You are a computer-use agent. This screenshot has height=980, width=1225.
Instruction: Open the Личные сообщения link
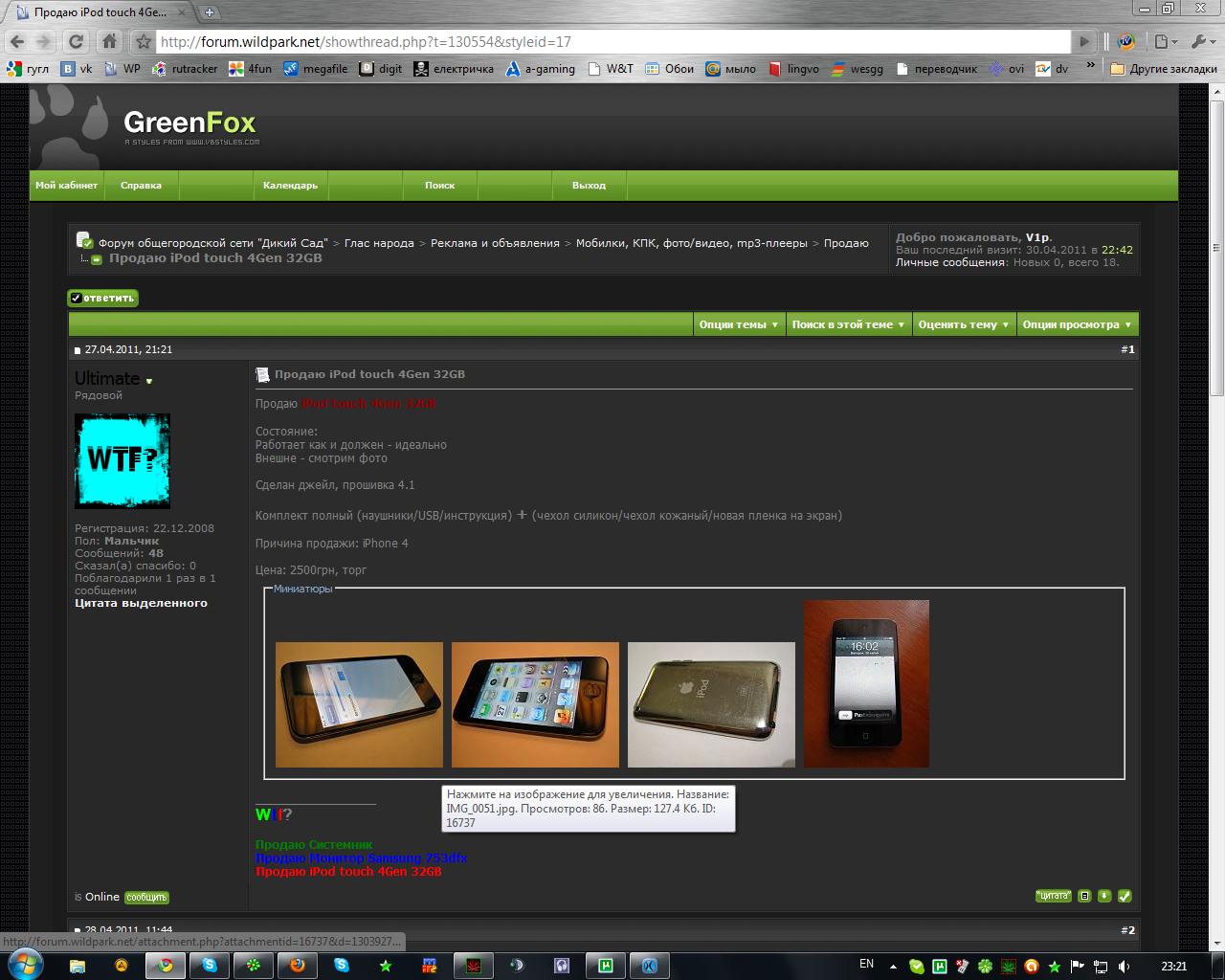click(x=951, y=262)
